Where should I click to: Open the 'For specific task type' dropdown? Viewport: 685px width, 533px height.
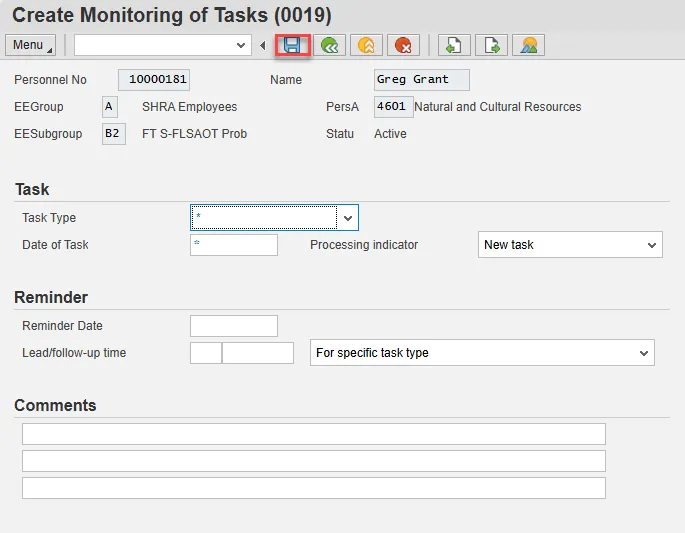pos(643,353)
